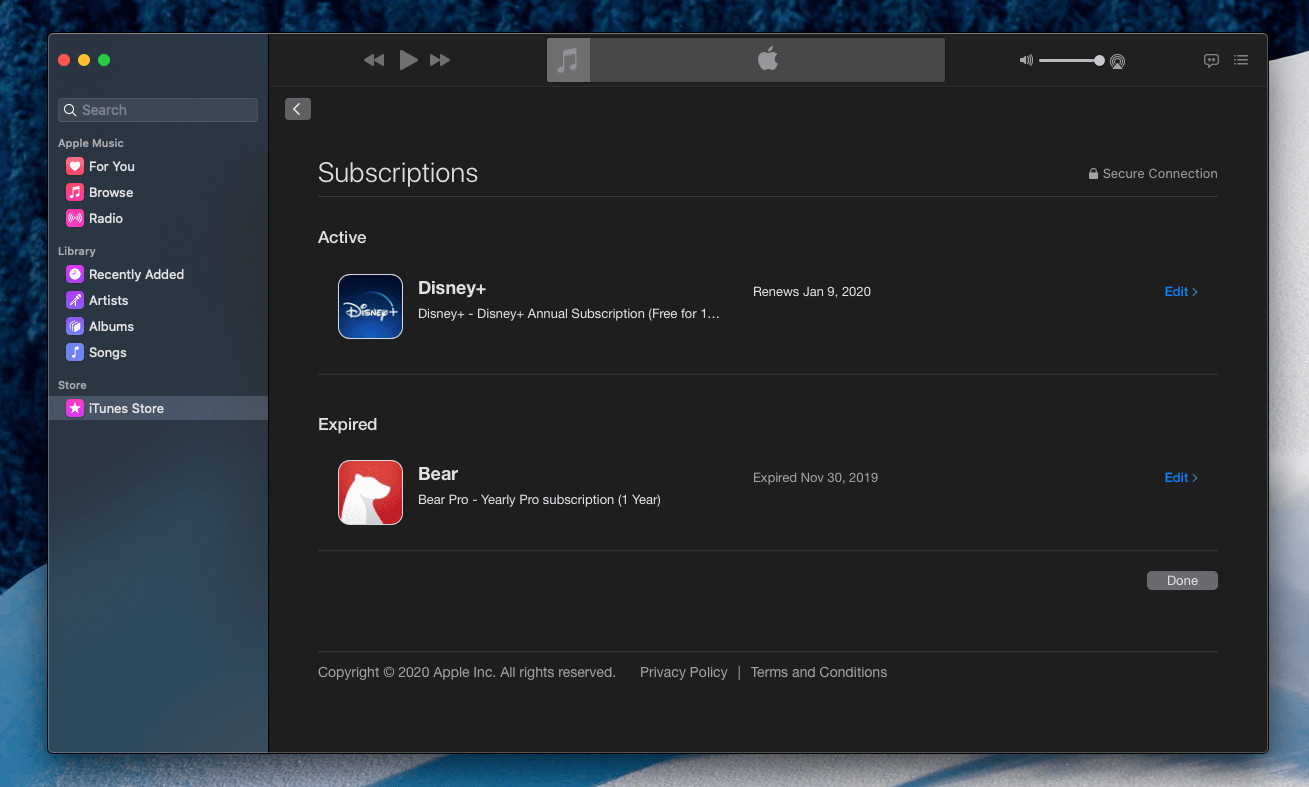The image size is (1309, 787).
Task: Open the Up Next list icon
Action: click(x=1241, y=60)
